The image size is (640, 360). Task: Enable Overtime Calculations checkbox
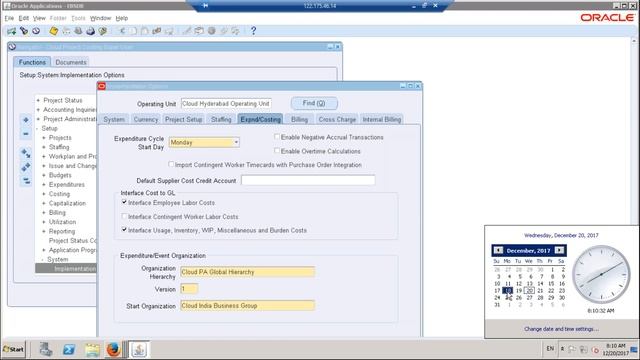pos(277,151)
